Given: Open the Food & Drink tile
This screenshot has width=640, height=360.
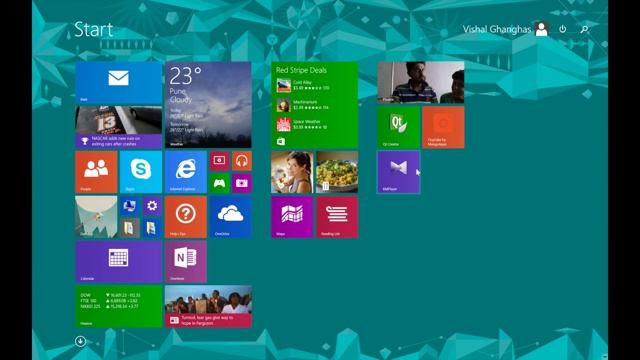Looking at the screenshot, I should tap(337, 172).
